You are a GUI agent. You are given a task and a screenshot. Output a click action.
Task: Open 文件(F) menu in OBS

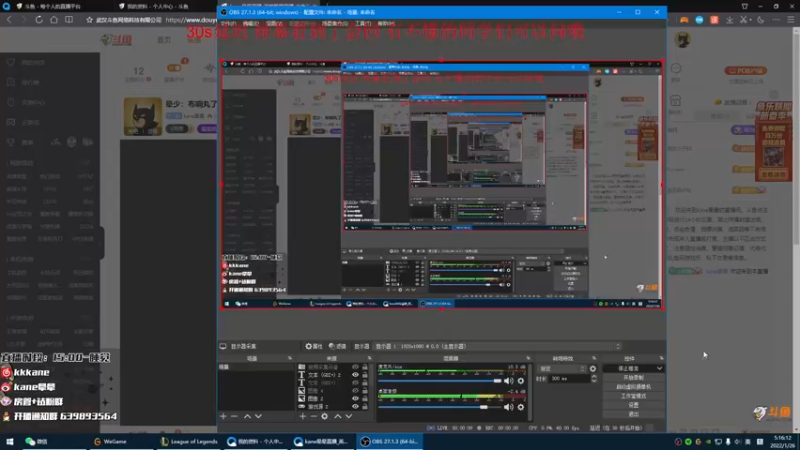(229, 23)
